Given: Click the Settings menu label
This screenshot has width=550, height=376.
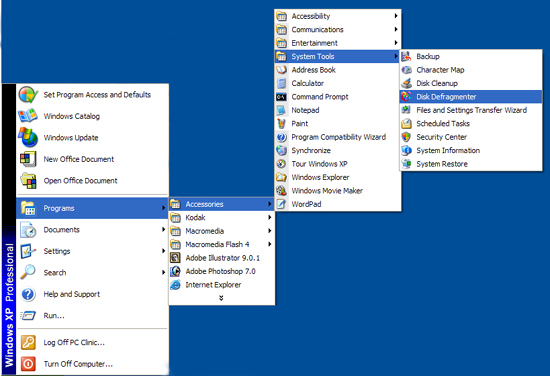Looking at the screenshot, I should point(57,251).
